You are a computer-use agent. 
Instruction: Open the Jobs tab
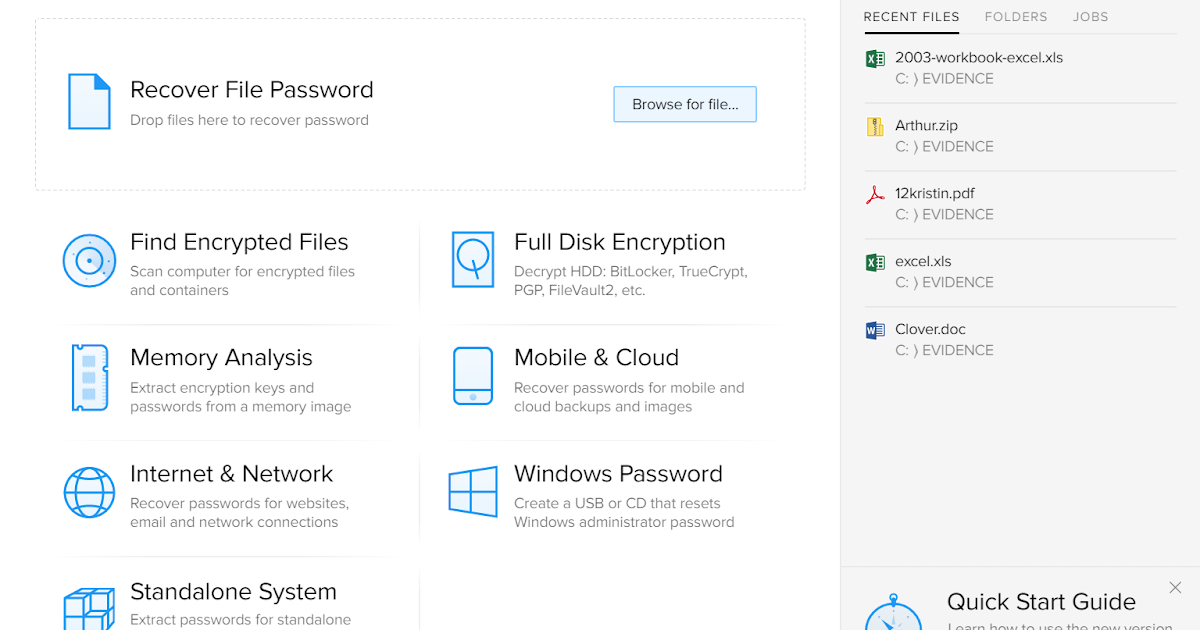1090,17
